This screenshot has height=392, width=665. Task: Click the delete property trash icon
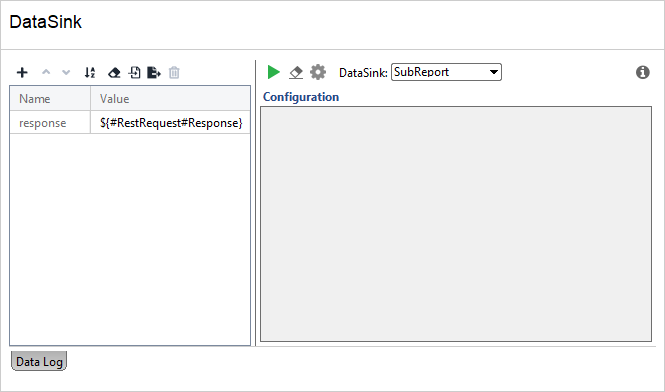click(x=174, y=73)
